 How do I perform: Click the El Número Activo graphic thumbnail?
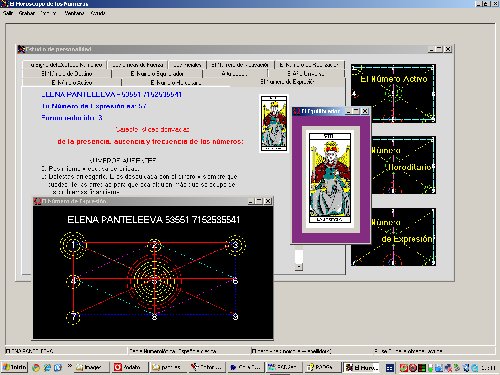(393, 94)
